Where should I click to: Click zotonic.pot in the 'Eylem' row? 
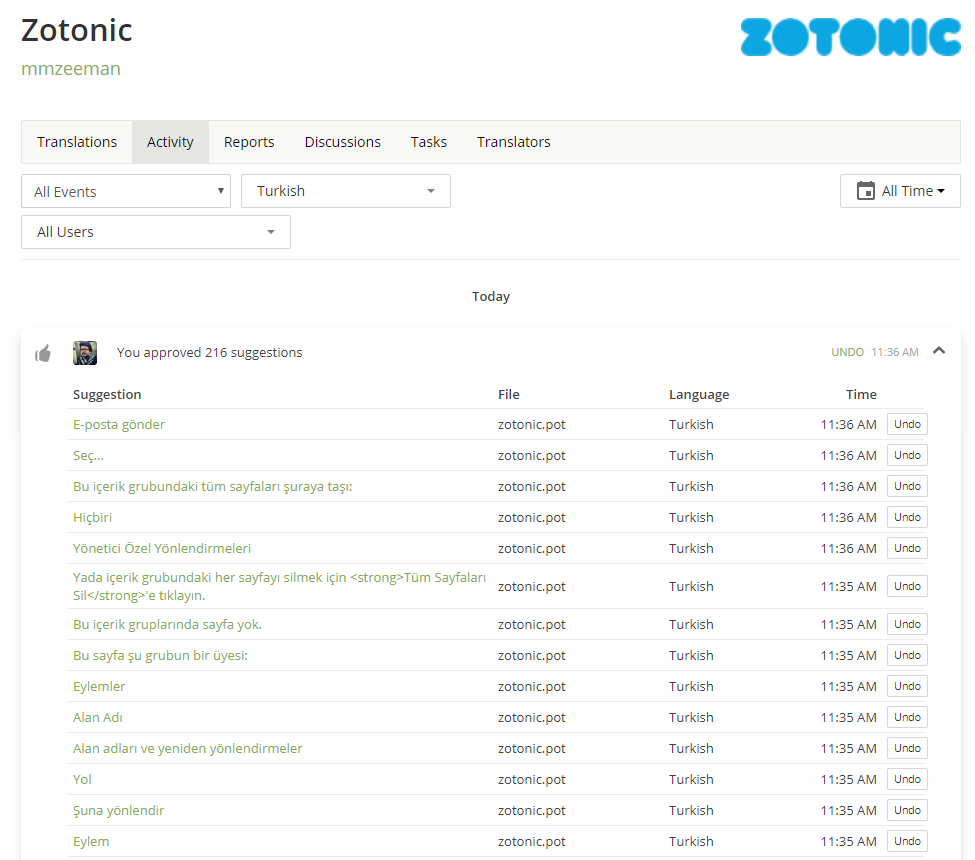click(532, 842)
